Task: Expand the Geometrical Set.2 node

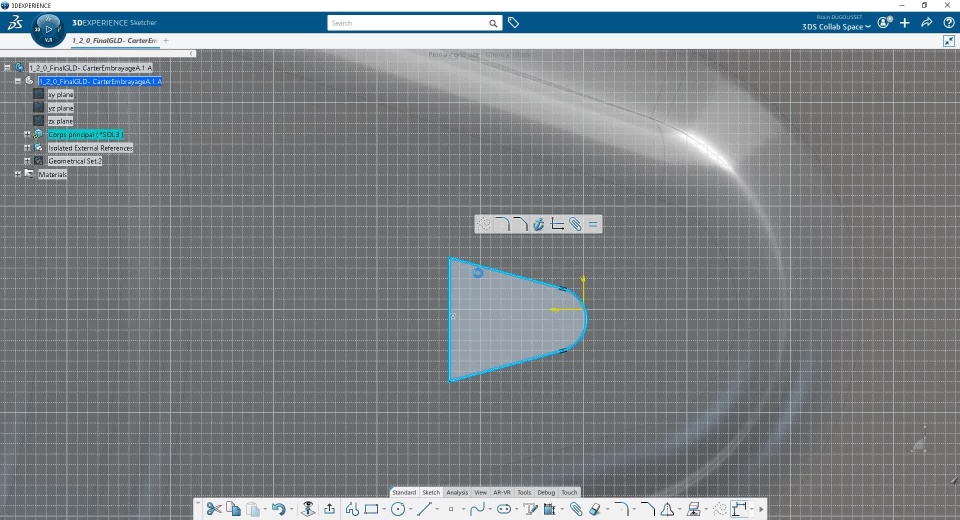Action: tap(27, 161)
